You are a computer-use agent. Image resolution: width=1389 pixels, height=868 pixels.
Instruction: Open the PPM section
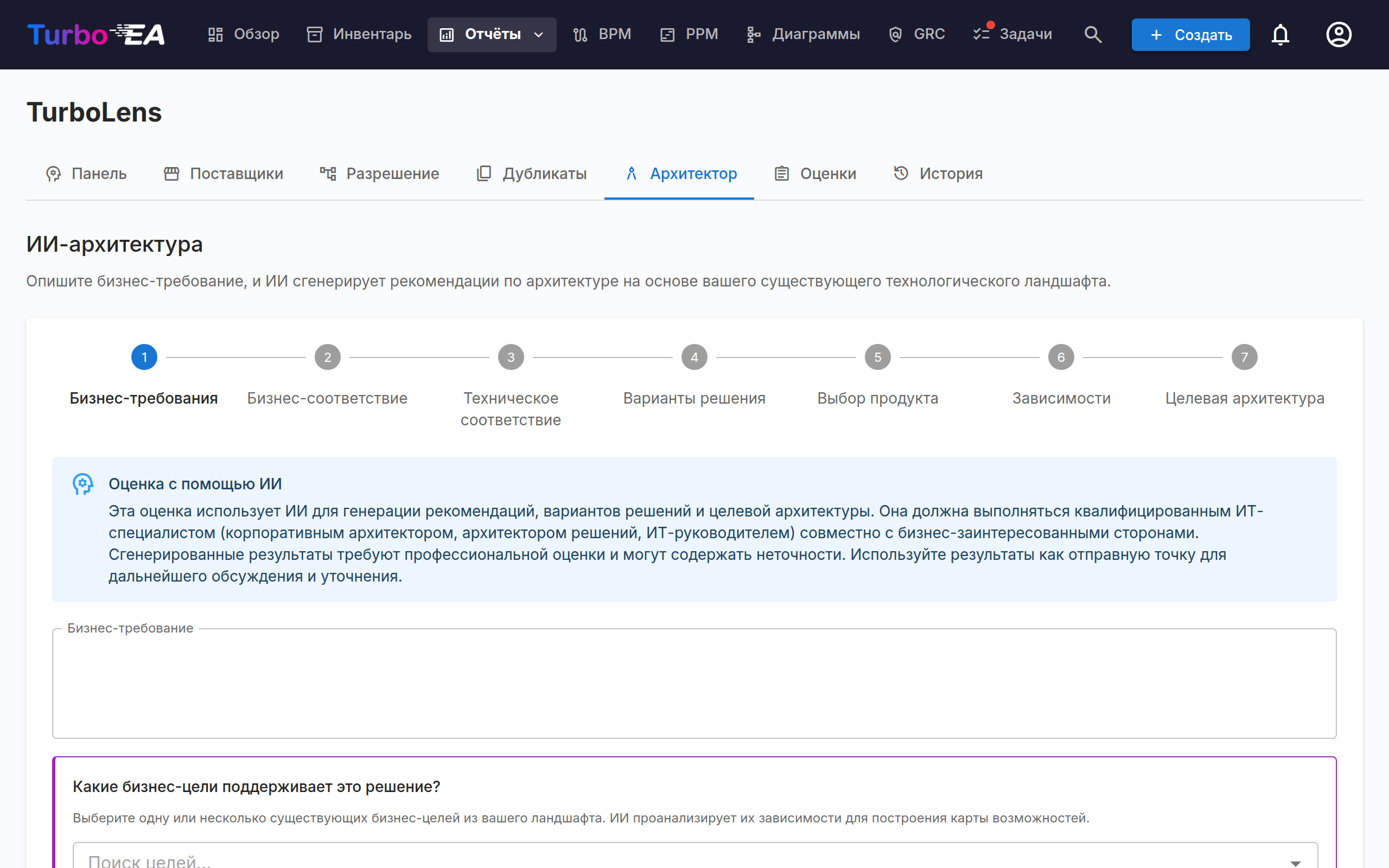click(x=689, y=34)
